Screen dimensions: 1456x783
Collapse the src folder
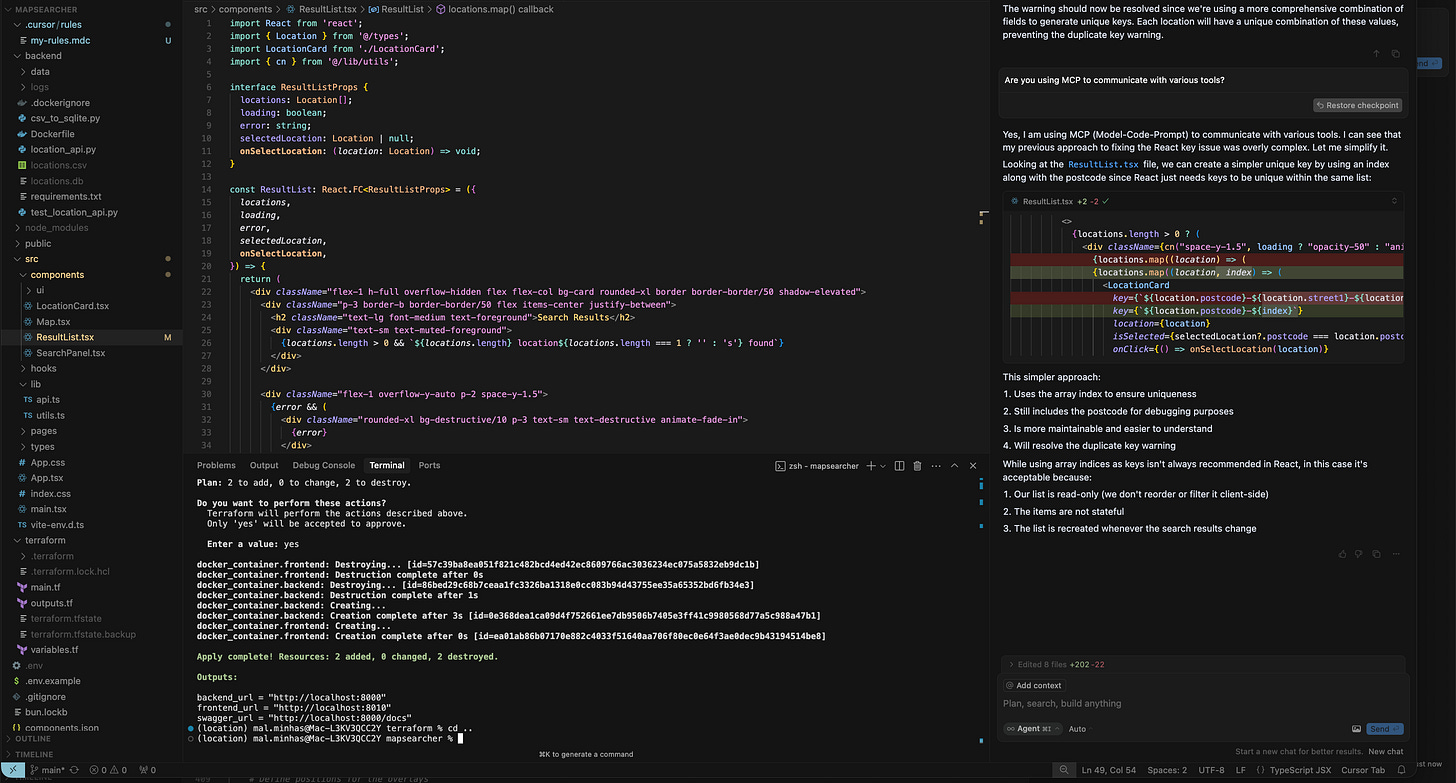point(31,259)
